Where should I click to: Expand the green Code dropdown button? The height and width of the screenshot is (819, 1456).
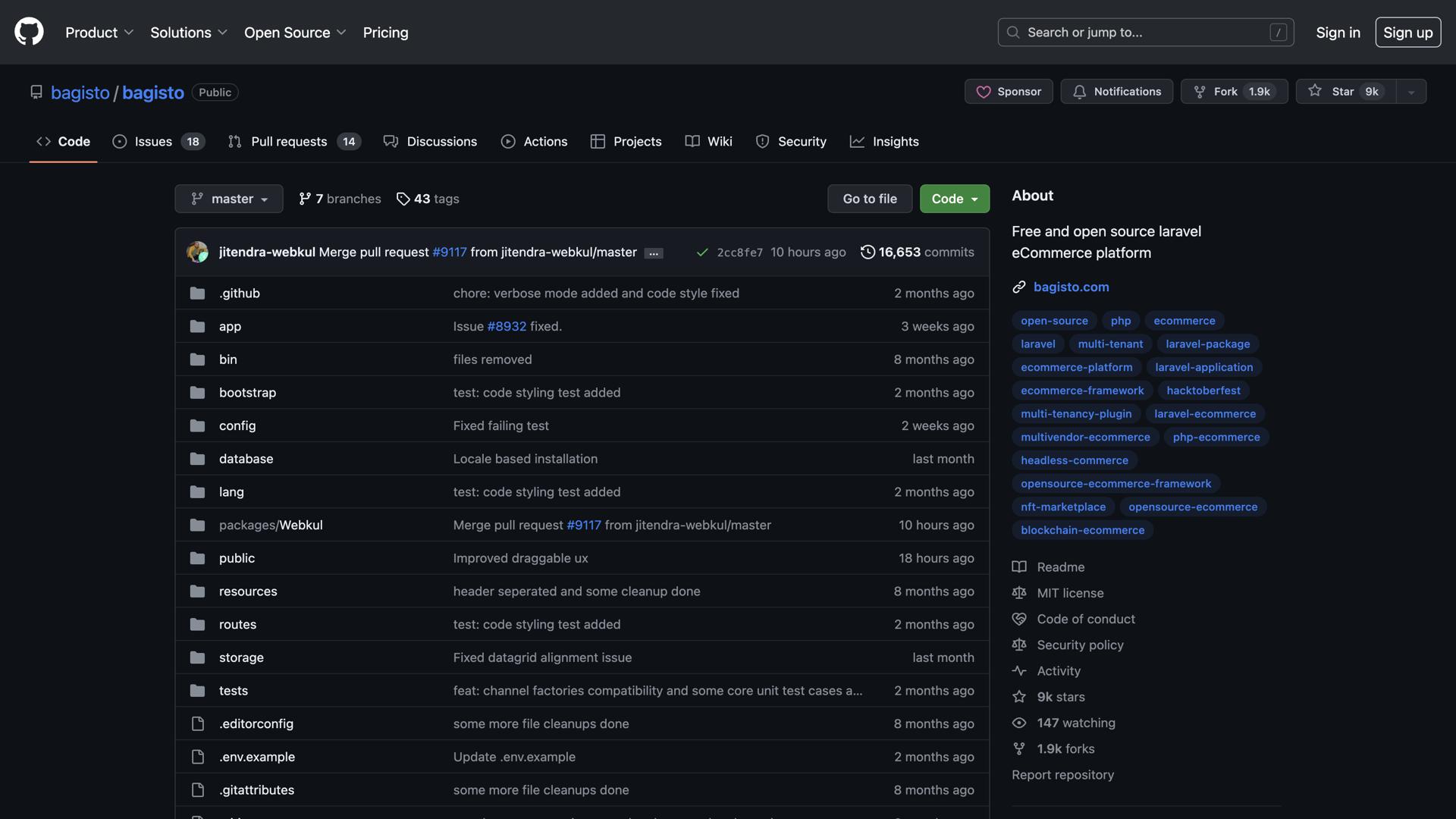click(x=954, y=199)
